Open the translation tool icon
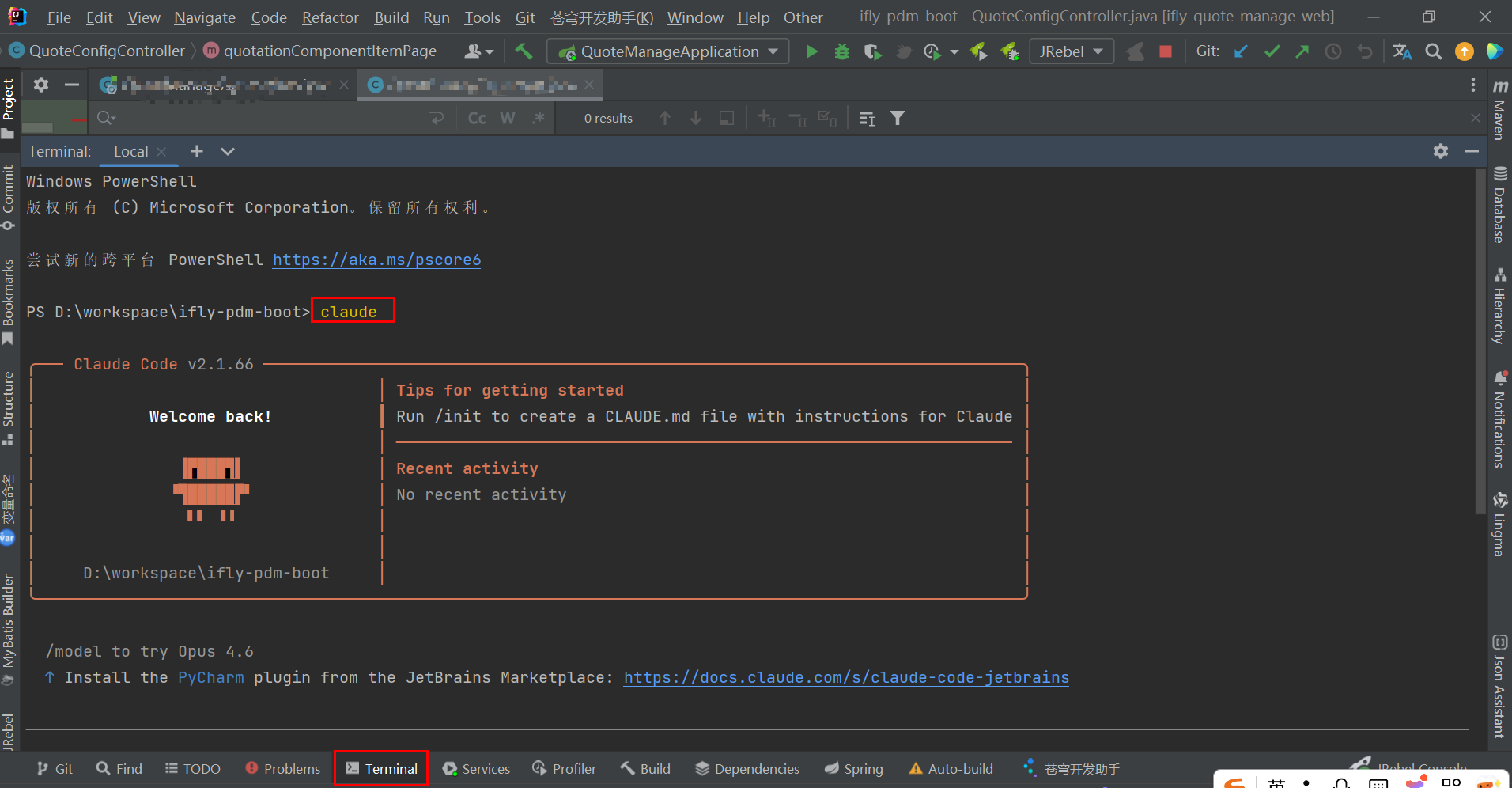The width and height of the screenshot is (1512, 788). tap(1402, 51)
